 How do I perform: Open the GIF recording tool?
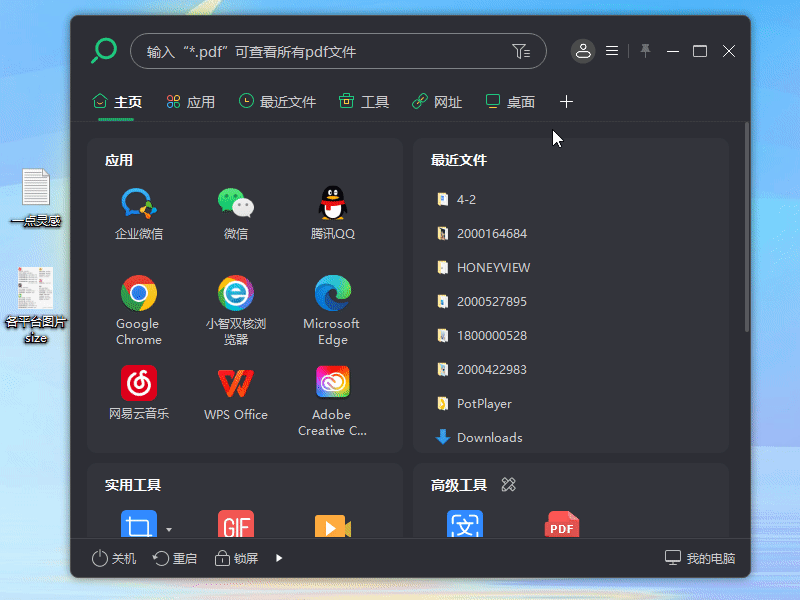(x=235, y=524)
